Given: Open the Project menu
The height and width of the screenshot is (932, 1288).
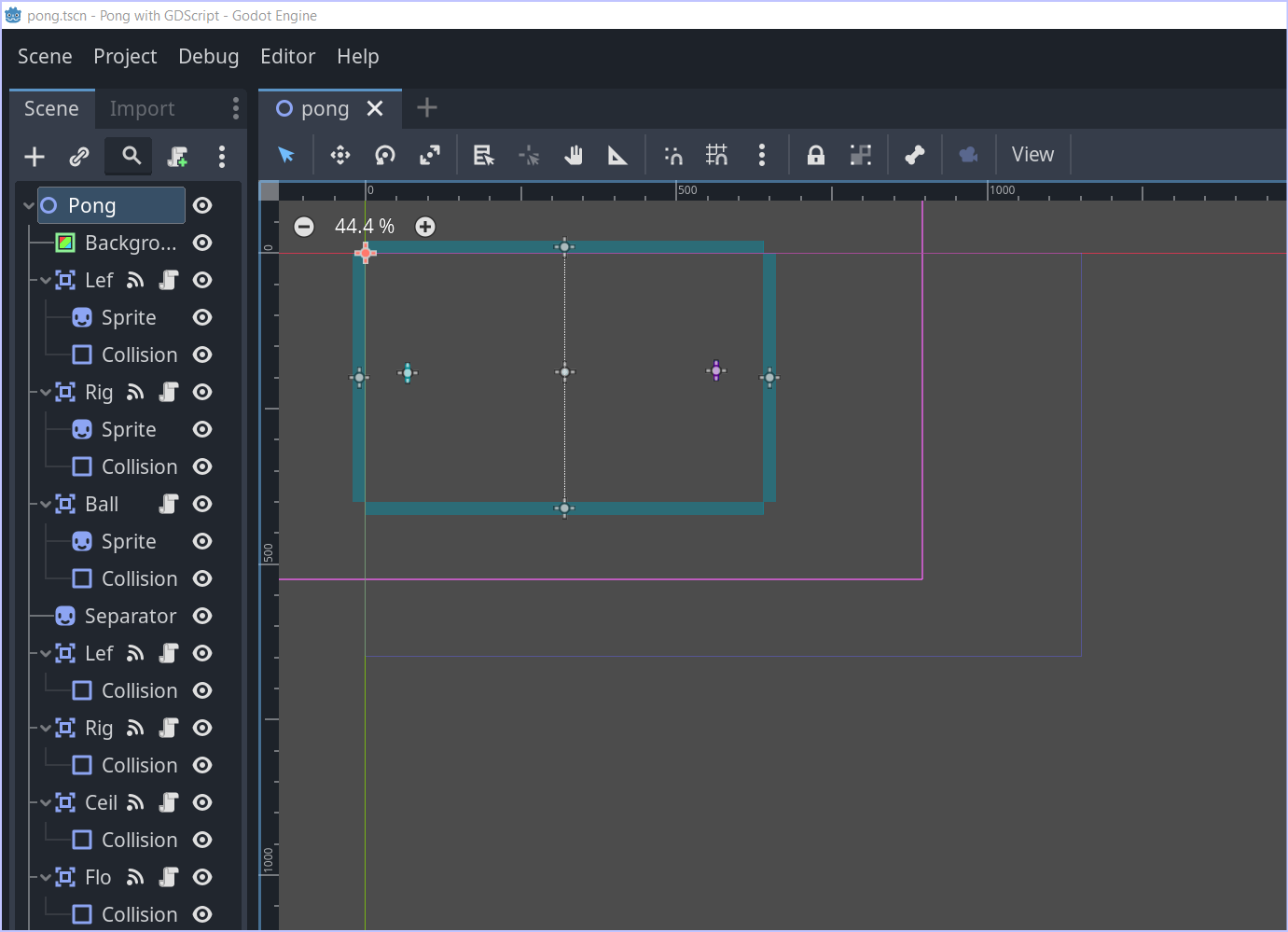Looking at the screenshot, I should pyautogui.click(x=125, y=56).
